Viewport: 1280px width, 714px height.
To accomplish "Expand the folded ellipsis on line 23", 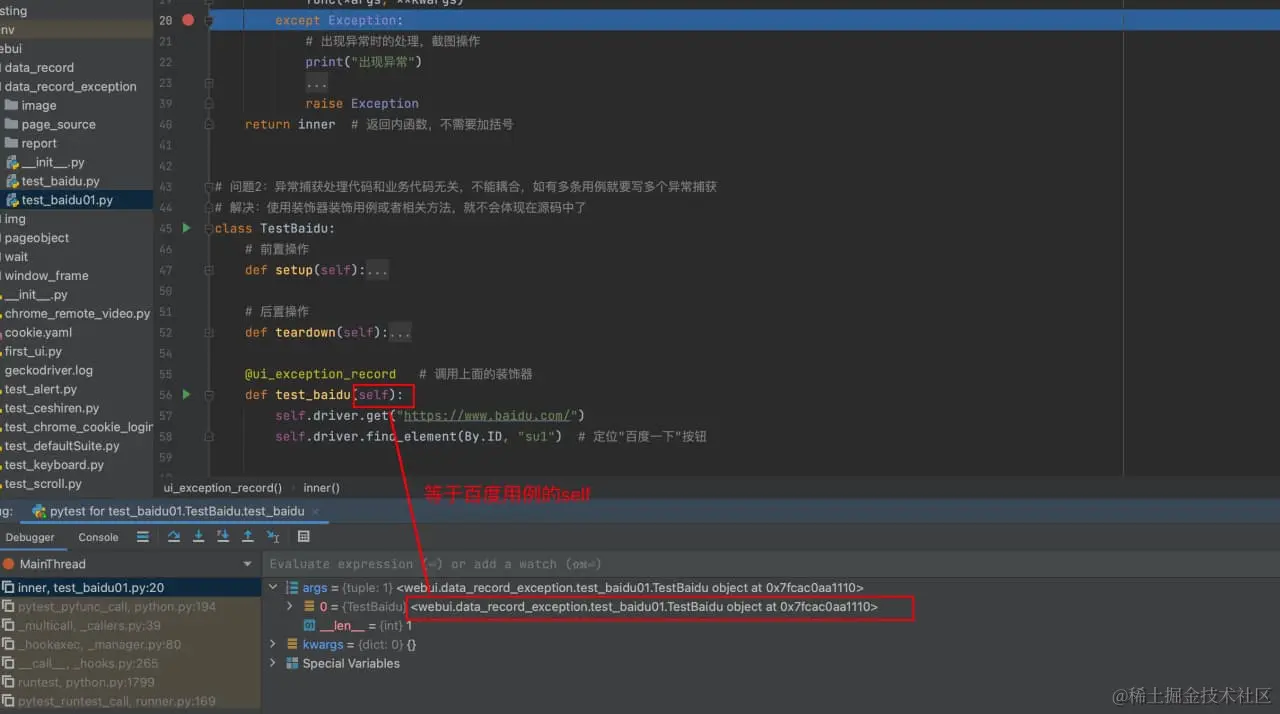I will (x=317, y=83).
